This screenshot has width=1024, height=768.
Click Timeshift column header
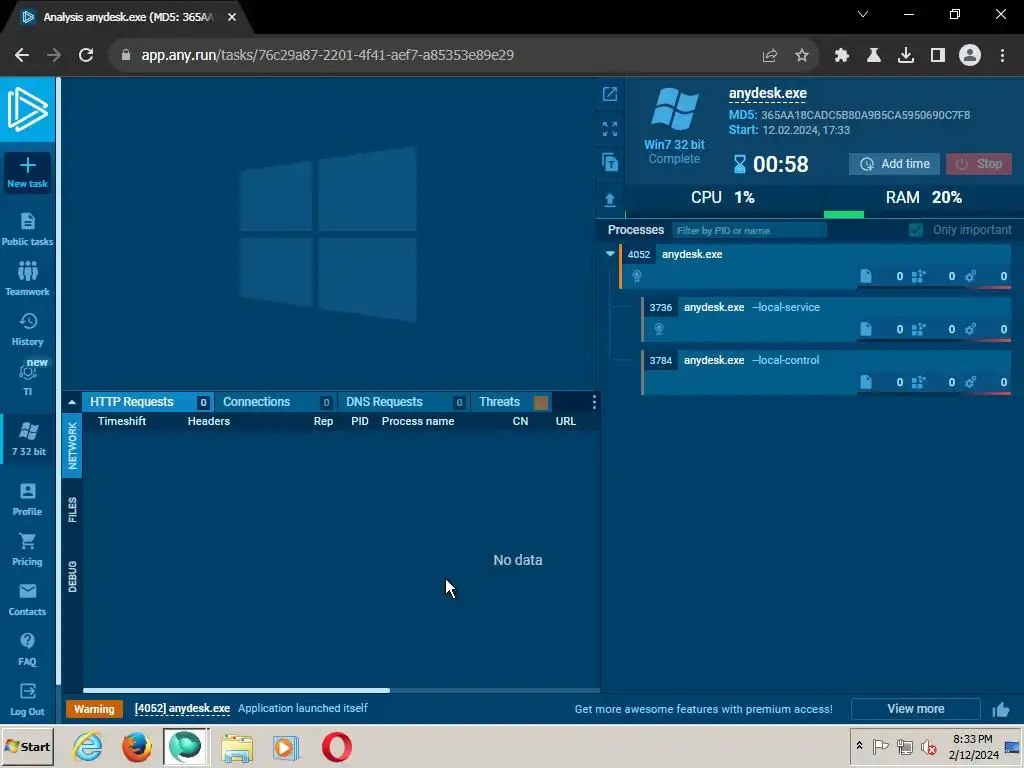point(122,421)
